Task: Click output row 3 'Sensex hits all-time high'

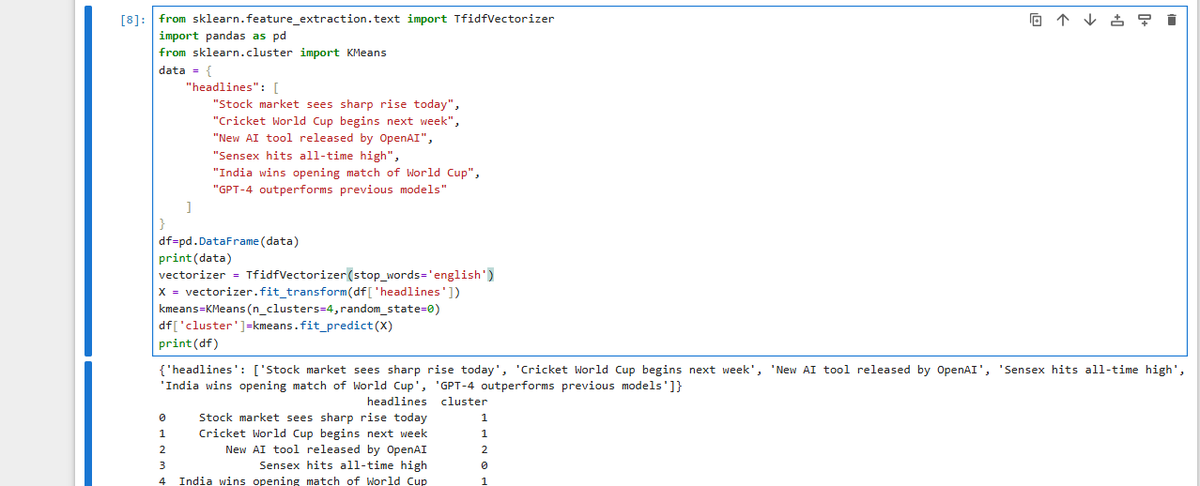Action: click(343, 465)
